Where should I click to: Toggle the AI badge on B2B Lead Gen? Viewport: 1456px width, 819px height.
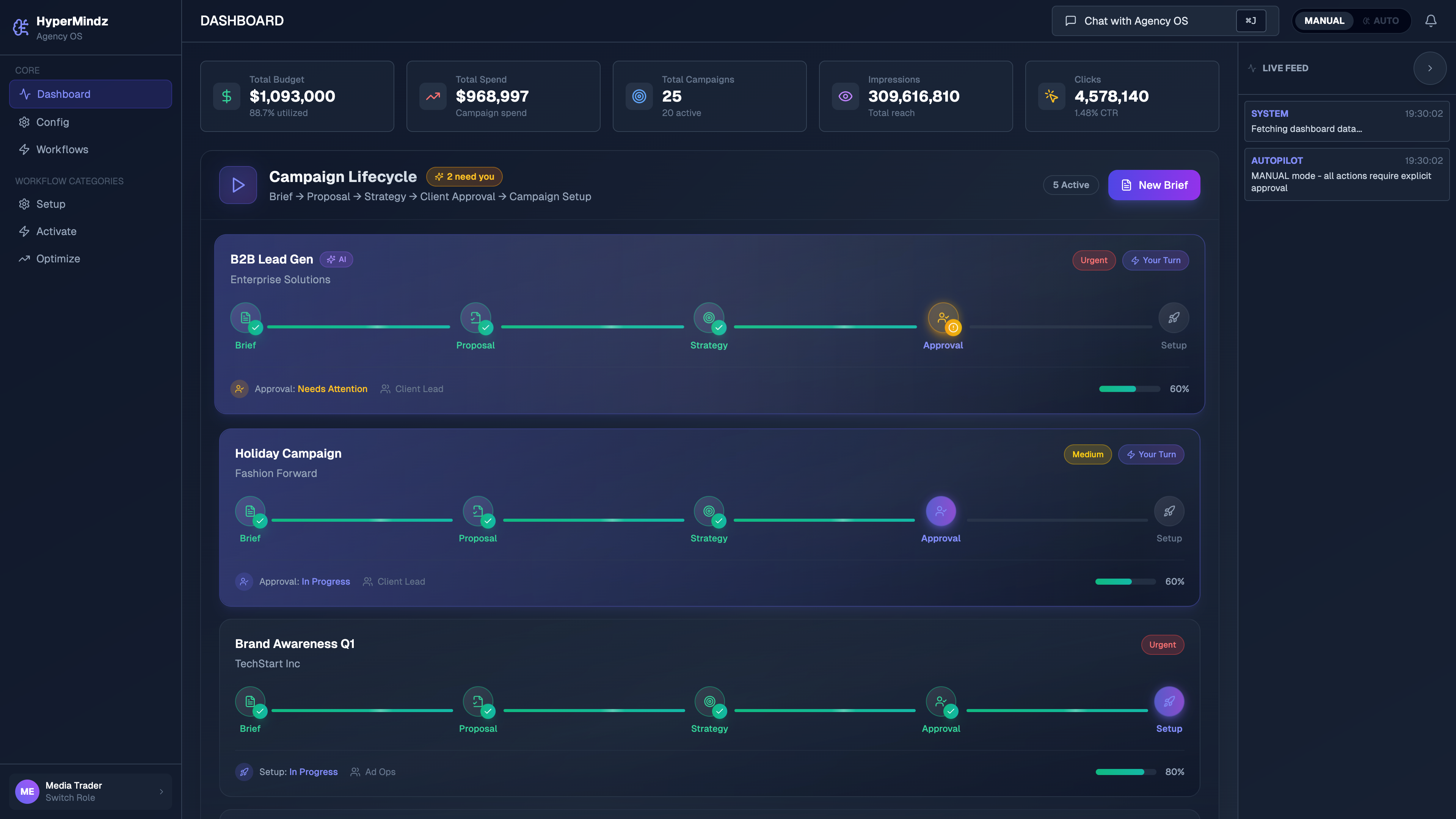pyautogui.click(x=336, y=259)
